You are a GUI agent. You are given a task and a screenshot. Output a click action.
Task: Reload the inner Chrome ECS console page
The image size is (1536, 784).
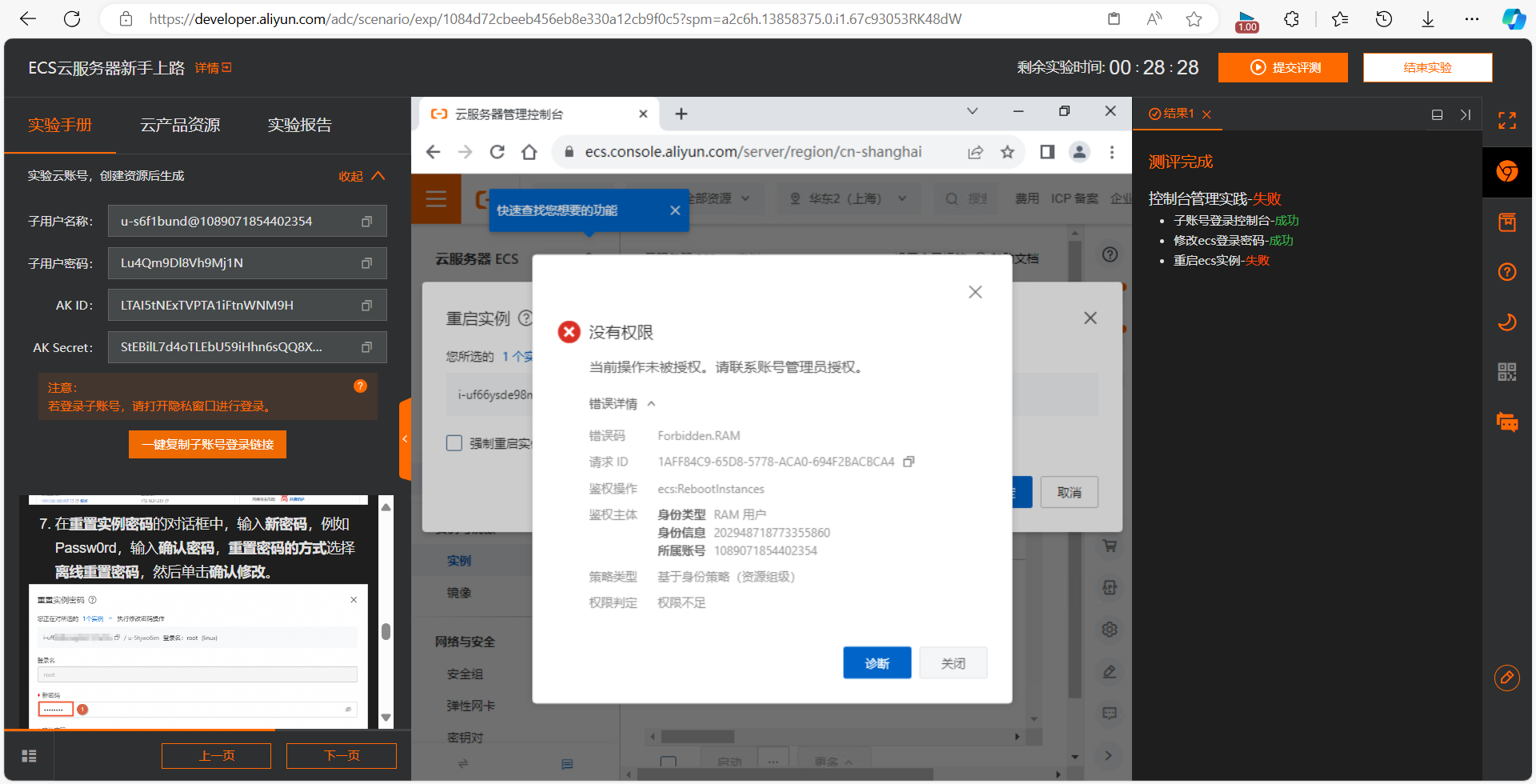click(x=498, y=152)
